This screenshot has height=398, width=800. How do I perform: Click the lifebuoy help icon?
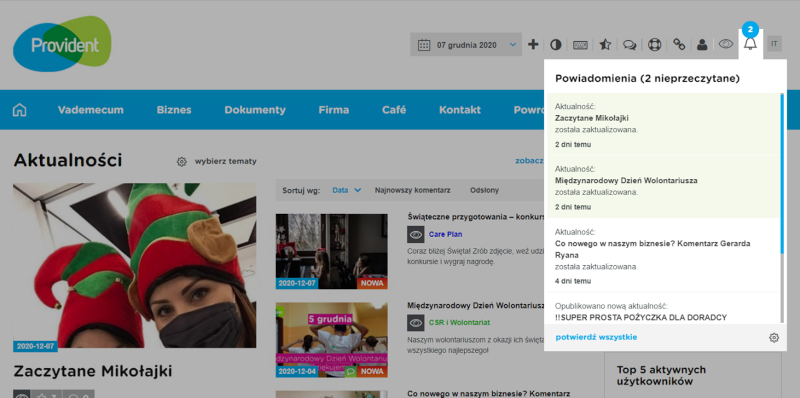(654, 45)
